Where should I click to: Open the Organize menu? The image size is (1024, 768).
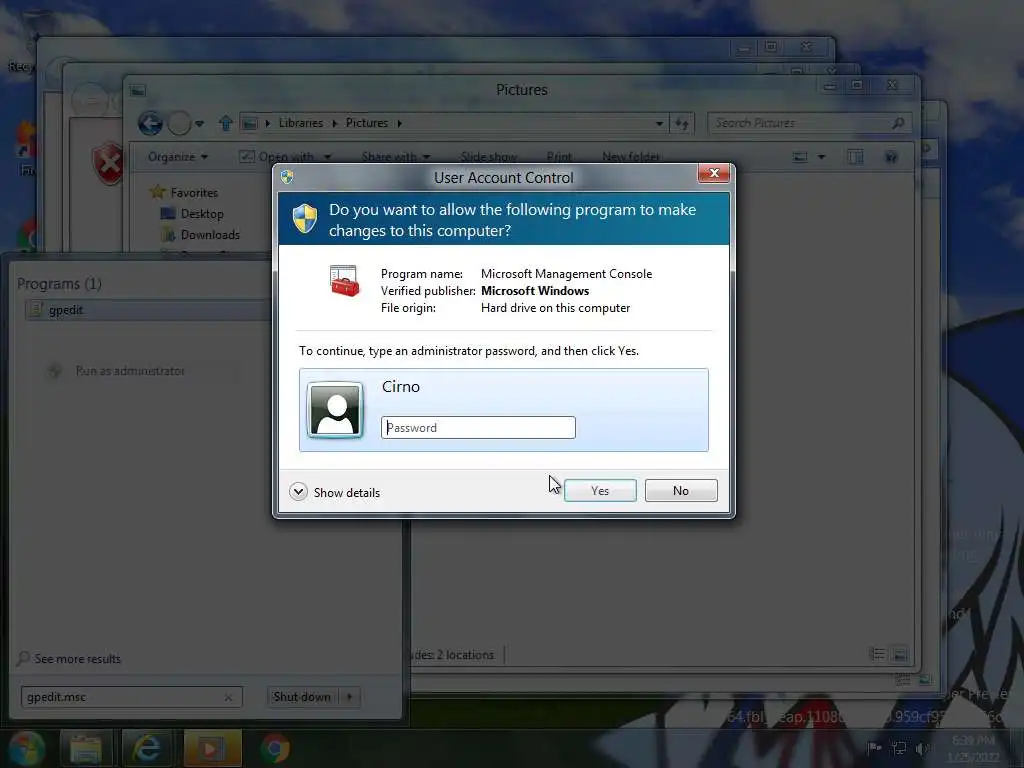[x=178, y=157]
